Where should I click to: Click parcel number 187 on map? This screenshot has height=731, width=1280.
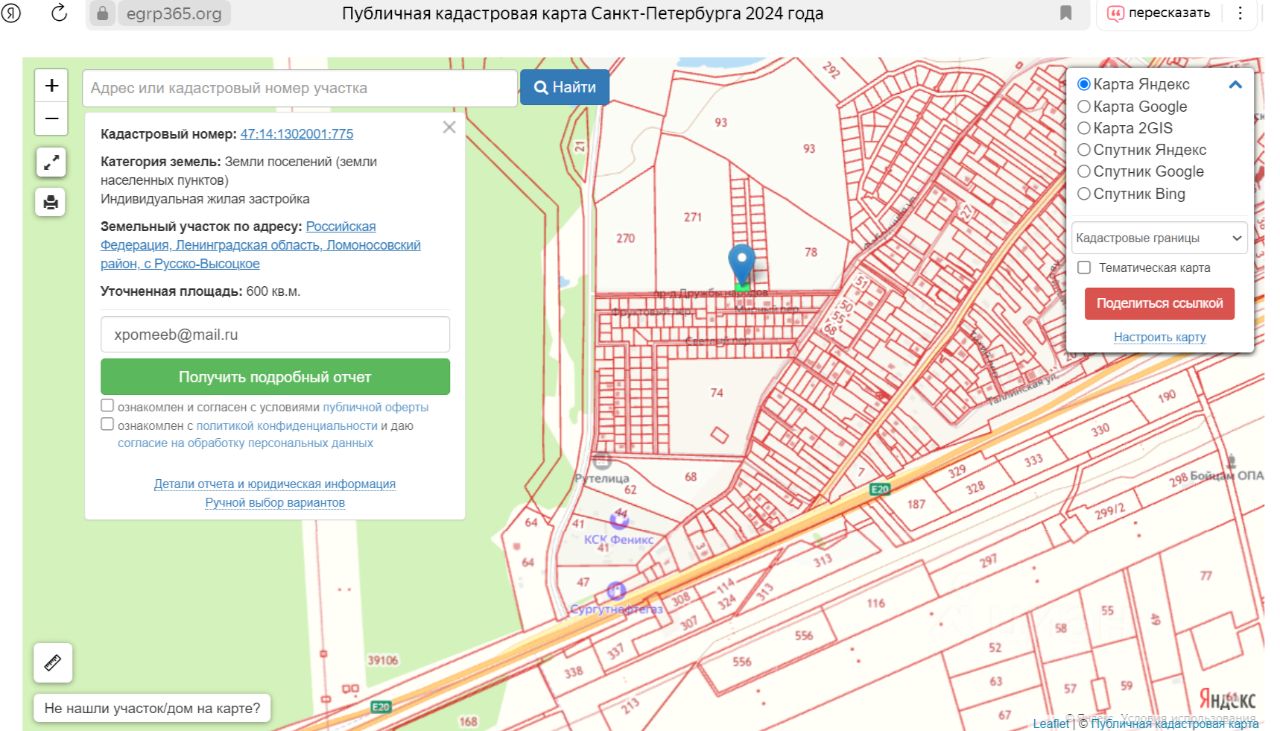click(x=916, y=504)
